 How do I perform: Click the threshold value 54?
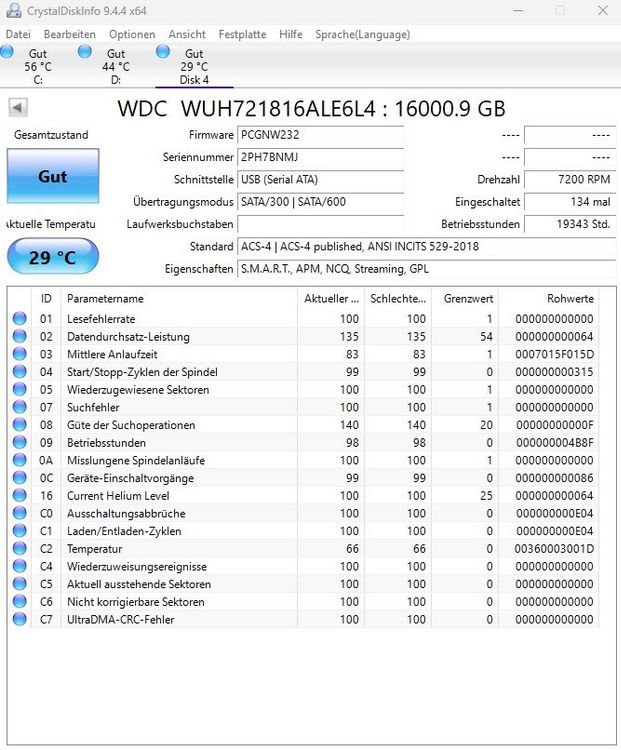[487, 337]
